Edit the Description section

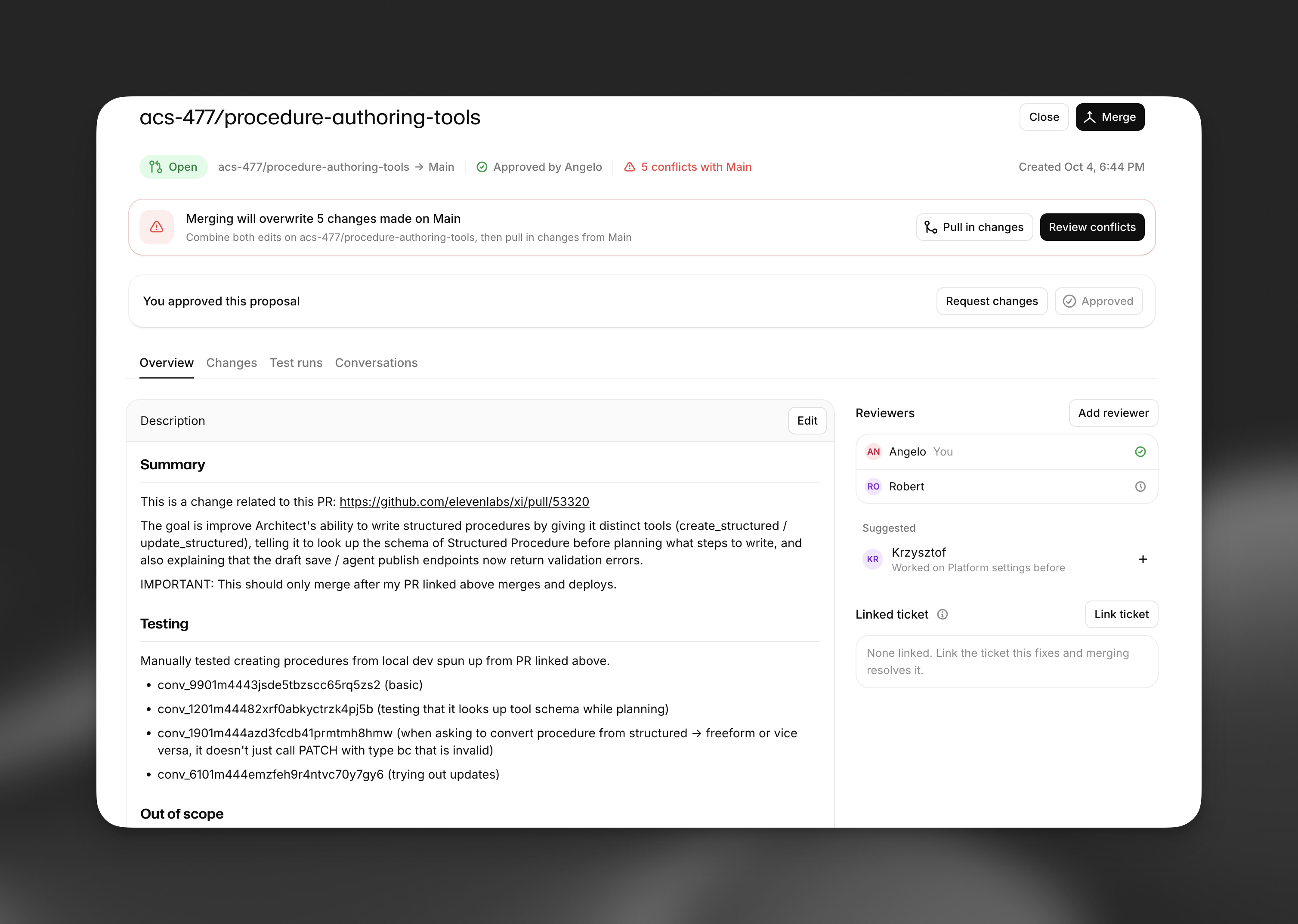pyautogui.click(x=807, y=420)
